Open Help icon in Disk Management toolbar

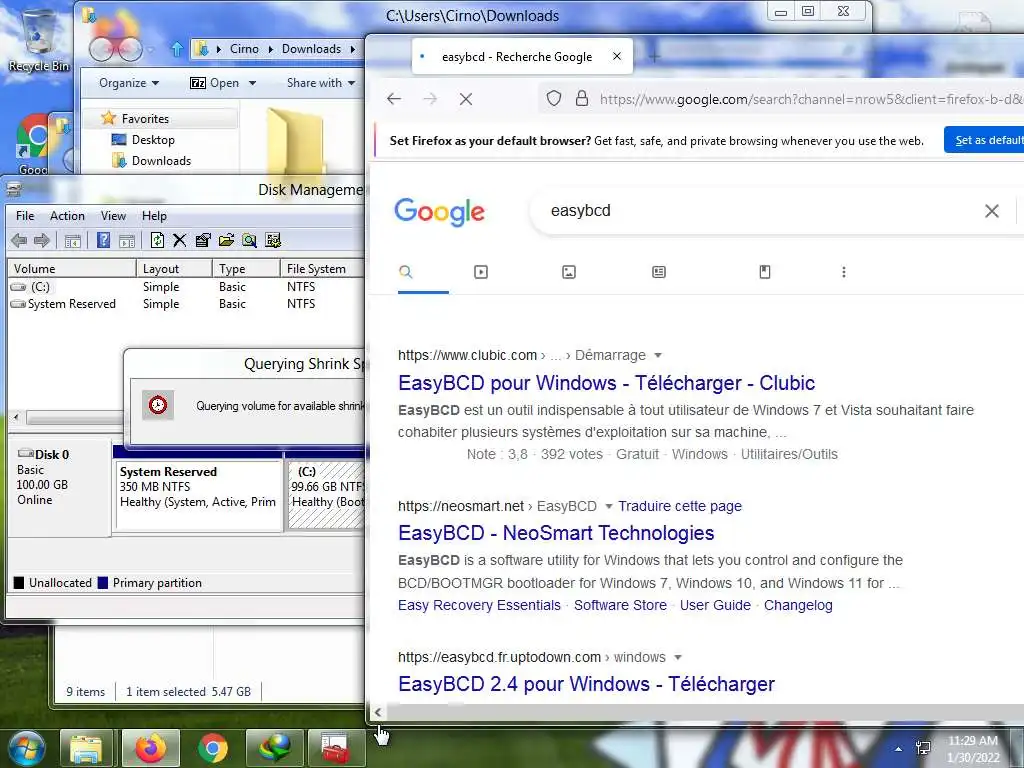click(103, 240)
